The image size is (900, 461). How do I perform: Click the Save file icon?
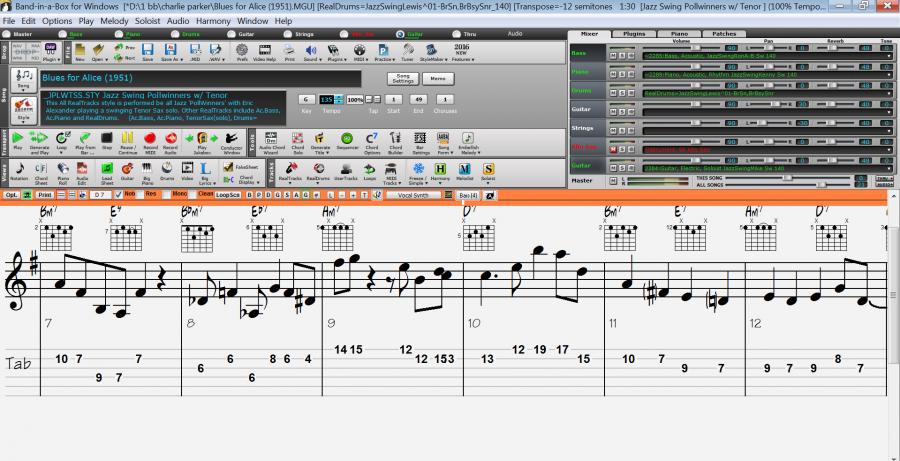click(148, 52)
